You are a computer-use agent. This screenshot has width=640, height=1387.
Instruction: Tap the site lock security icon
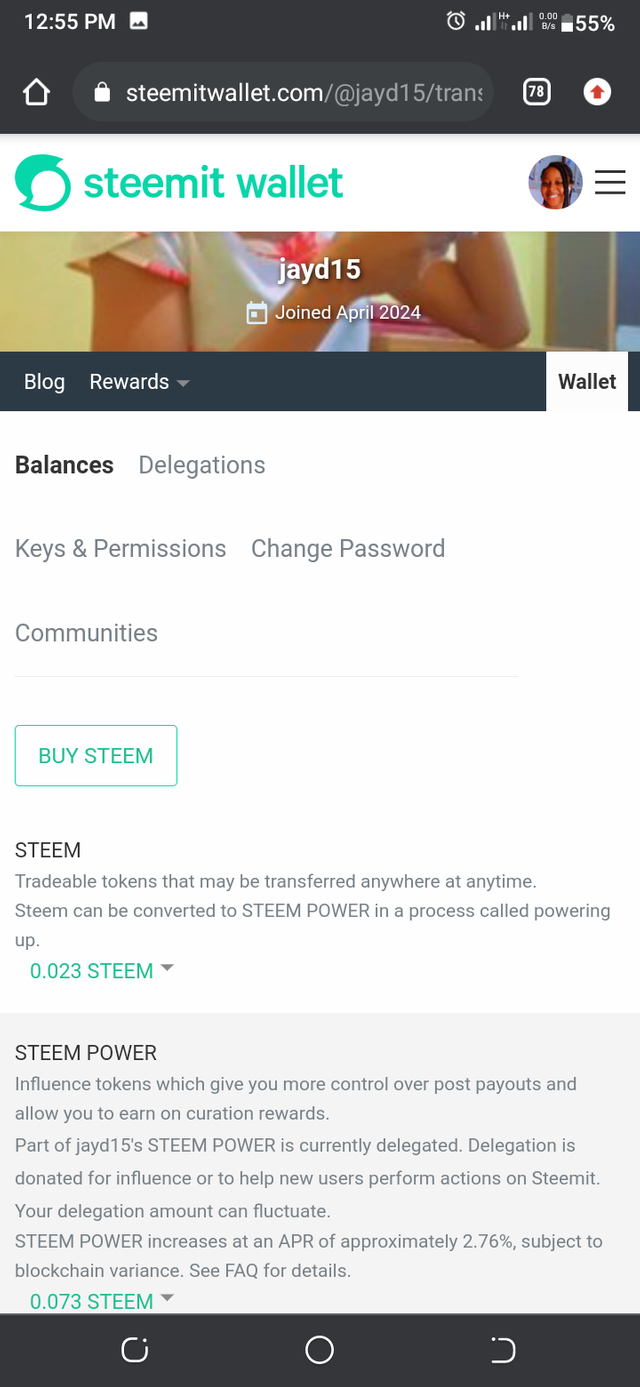pyautogui.click(x=102, y=93)
